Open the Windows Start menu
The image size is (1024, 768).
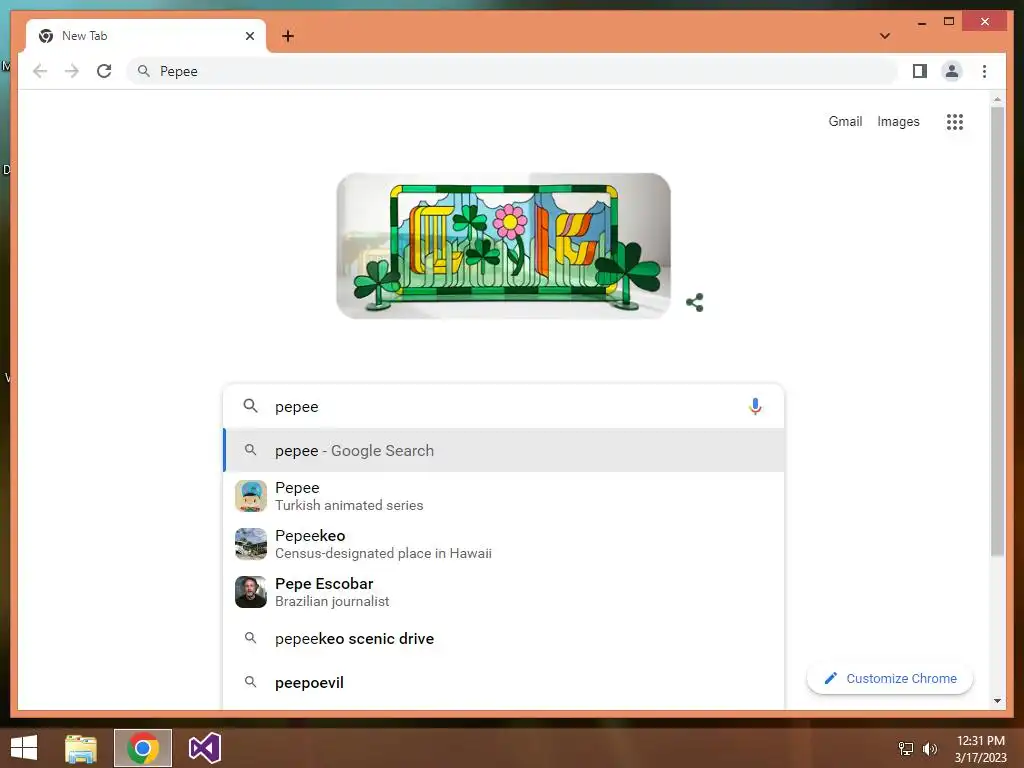[24, 748]
